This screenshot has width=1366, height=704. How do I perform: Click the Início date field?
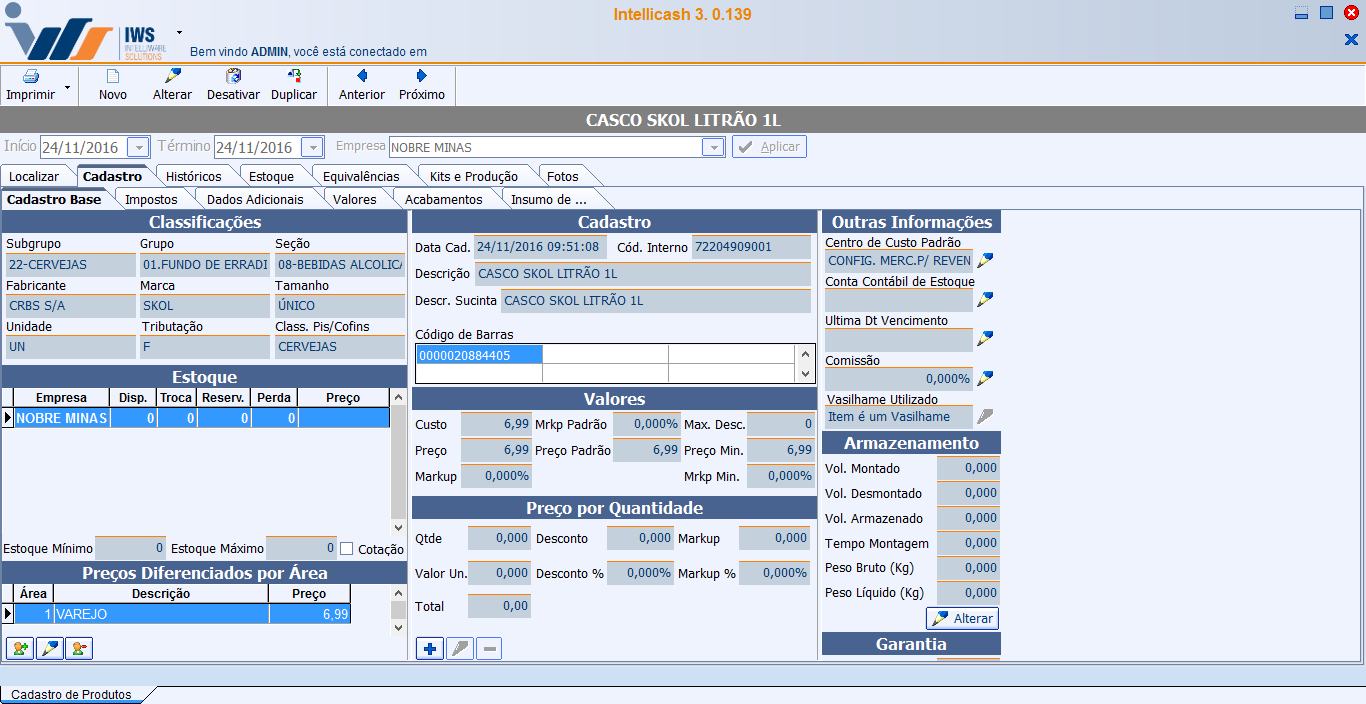[x=85, y=147]
